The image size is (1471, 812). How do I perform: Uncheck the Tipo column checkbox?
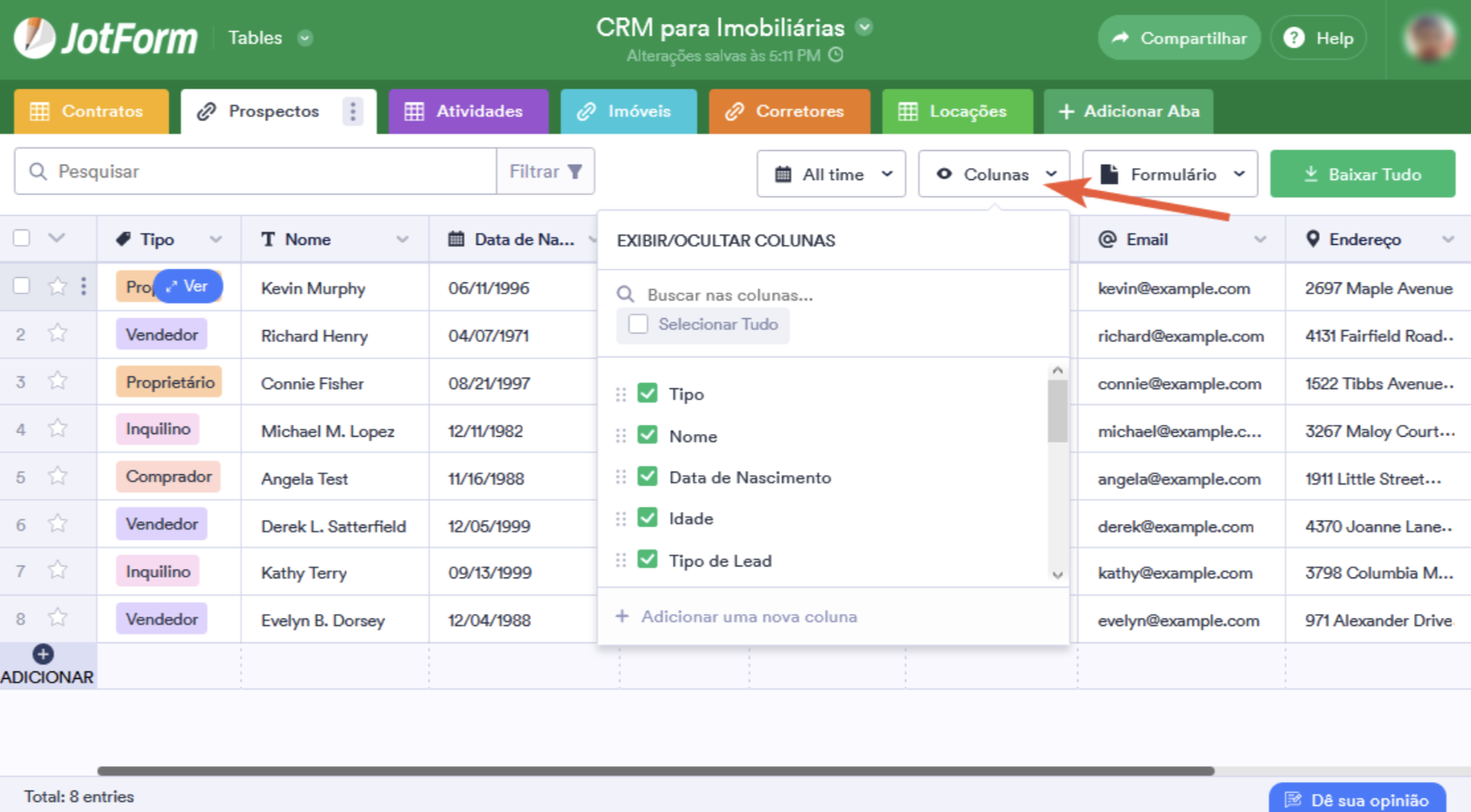(x=648, y=393)
